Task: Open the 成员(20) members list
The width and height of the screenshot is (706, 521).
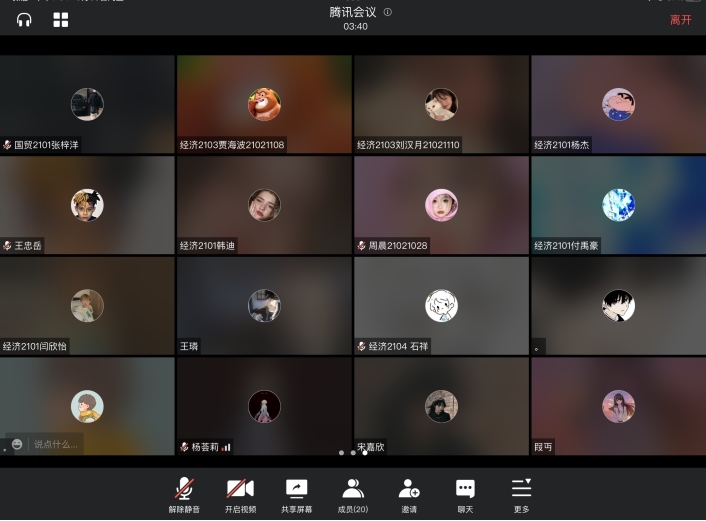Action: [x=352, y=494]
